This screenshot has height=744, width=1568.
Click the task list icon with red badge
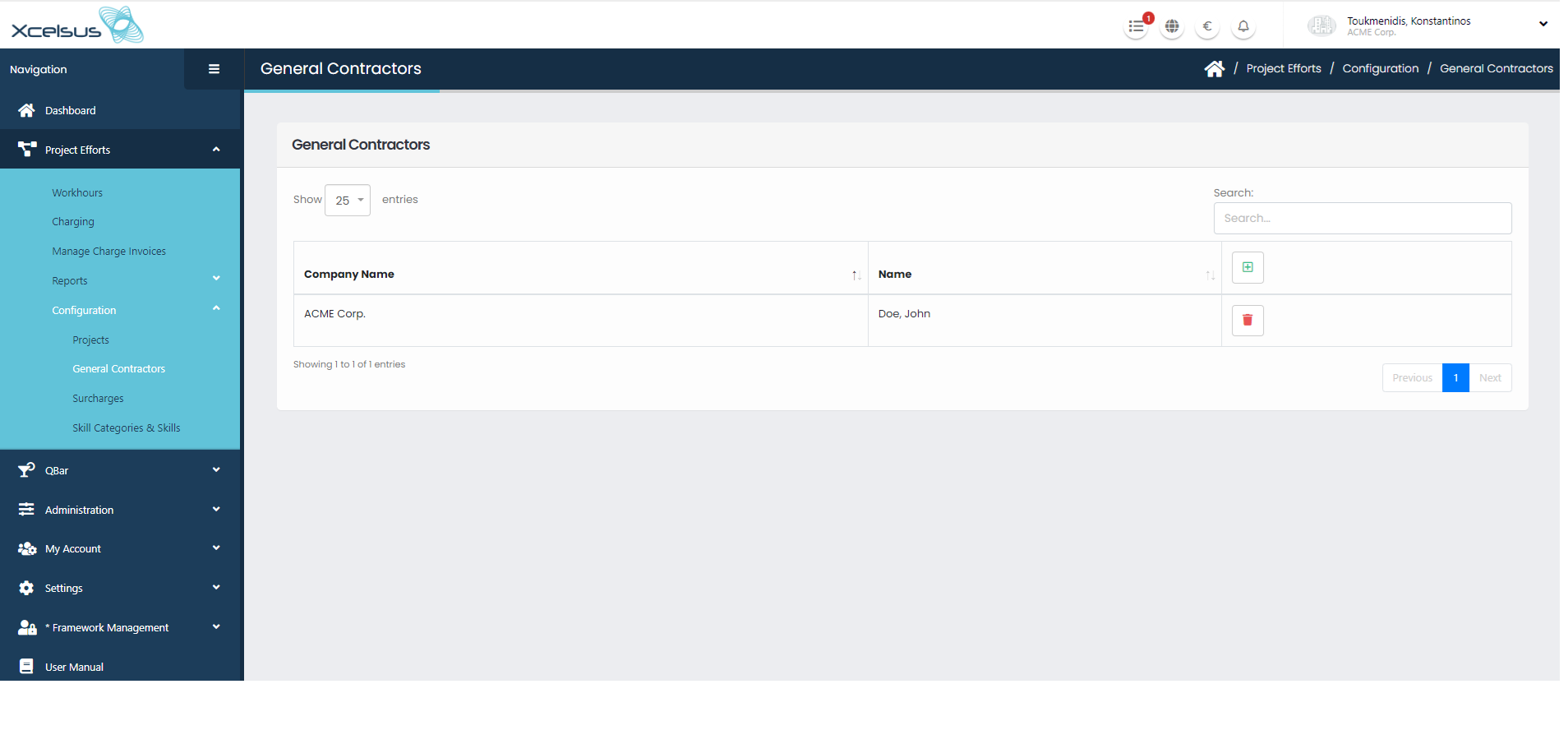coord(1137,27)
